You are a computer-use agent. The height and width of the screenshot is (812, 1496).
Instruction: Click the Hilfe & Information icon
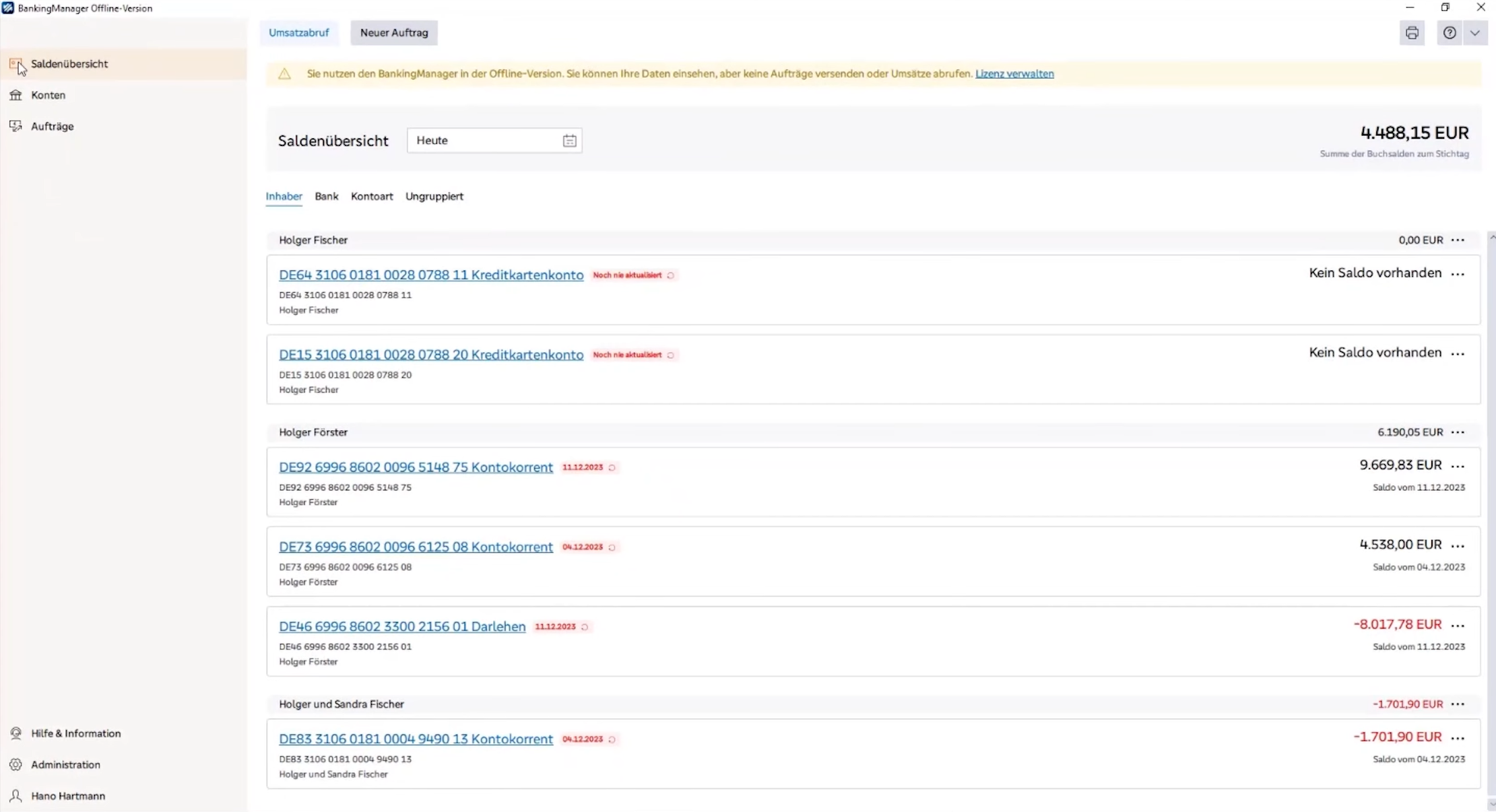(15, 733)
